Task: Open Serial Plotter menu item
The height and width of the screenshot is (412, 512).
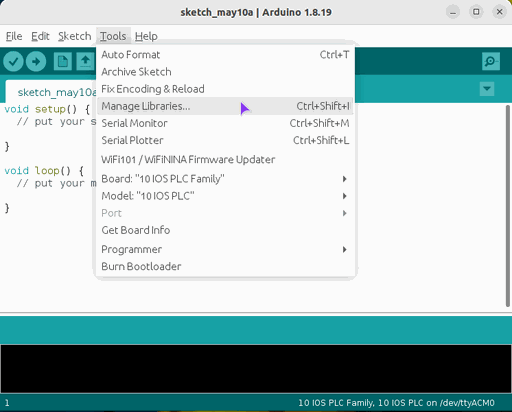Action: point(225,140)
